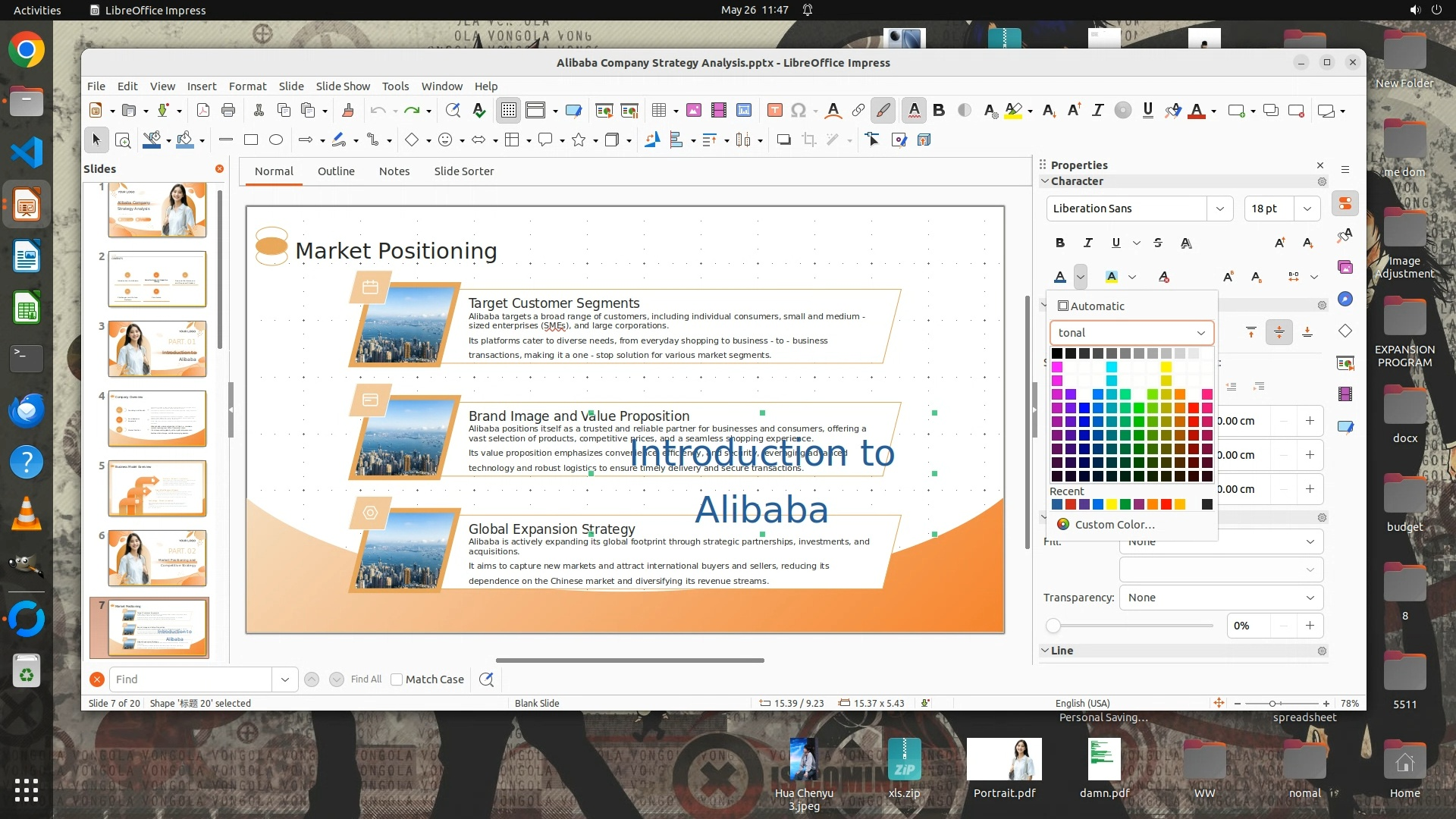Open the Slide Show menu
The height and width of the screenshot is (819, 1456).
click(x=343, y=86)
